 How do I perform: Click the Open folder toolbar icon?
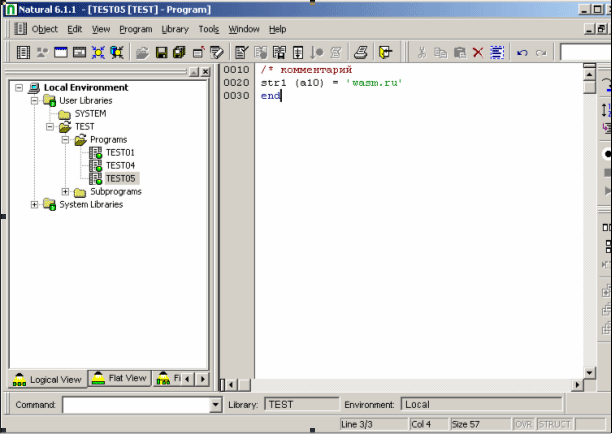[x=142, y=52]
